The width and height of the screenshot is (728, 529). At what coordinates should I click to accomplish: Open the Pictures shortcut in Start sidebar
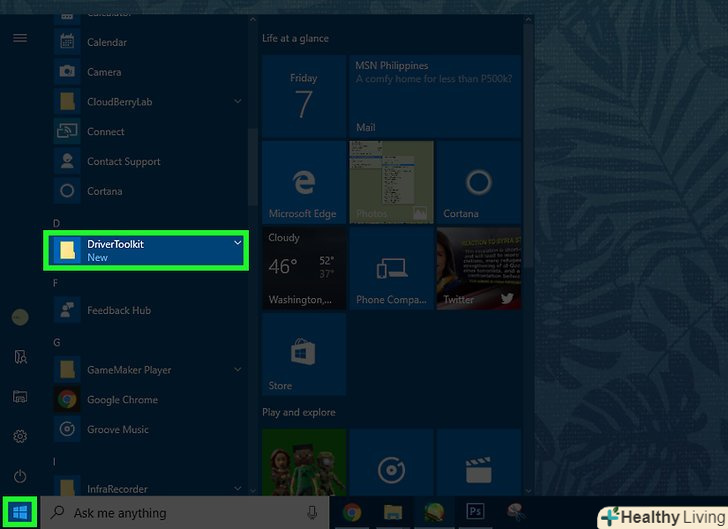point(20,397)
